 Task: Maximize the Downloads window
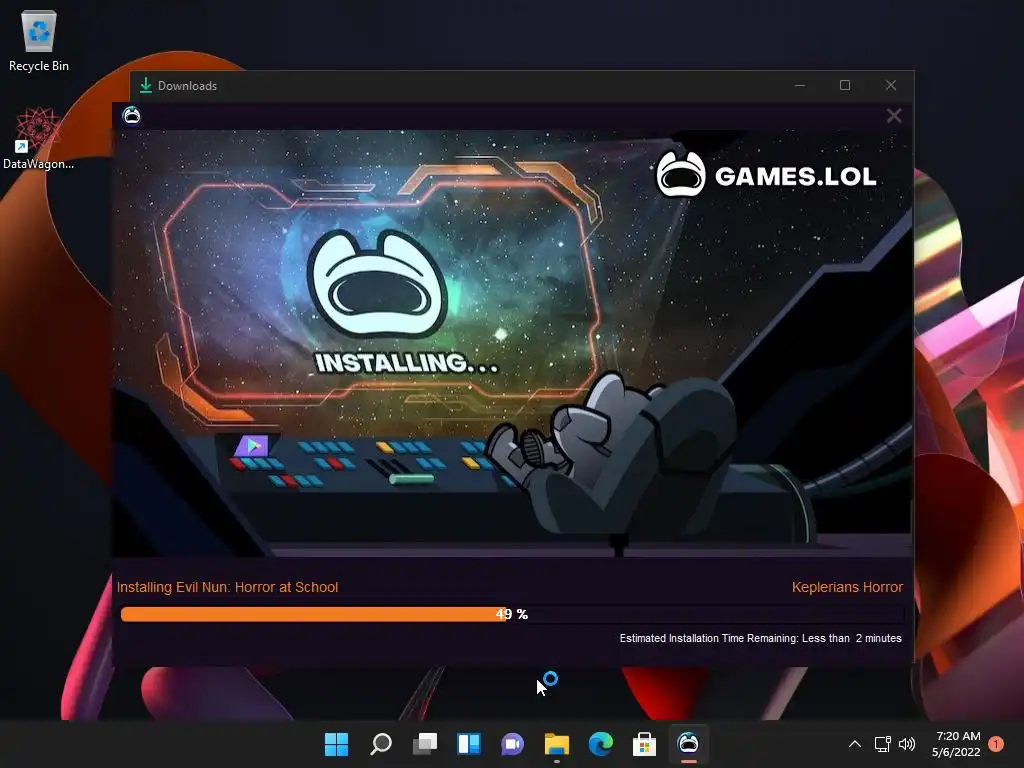pyautogui.click(x=845, y=86)
